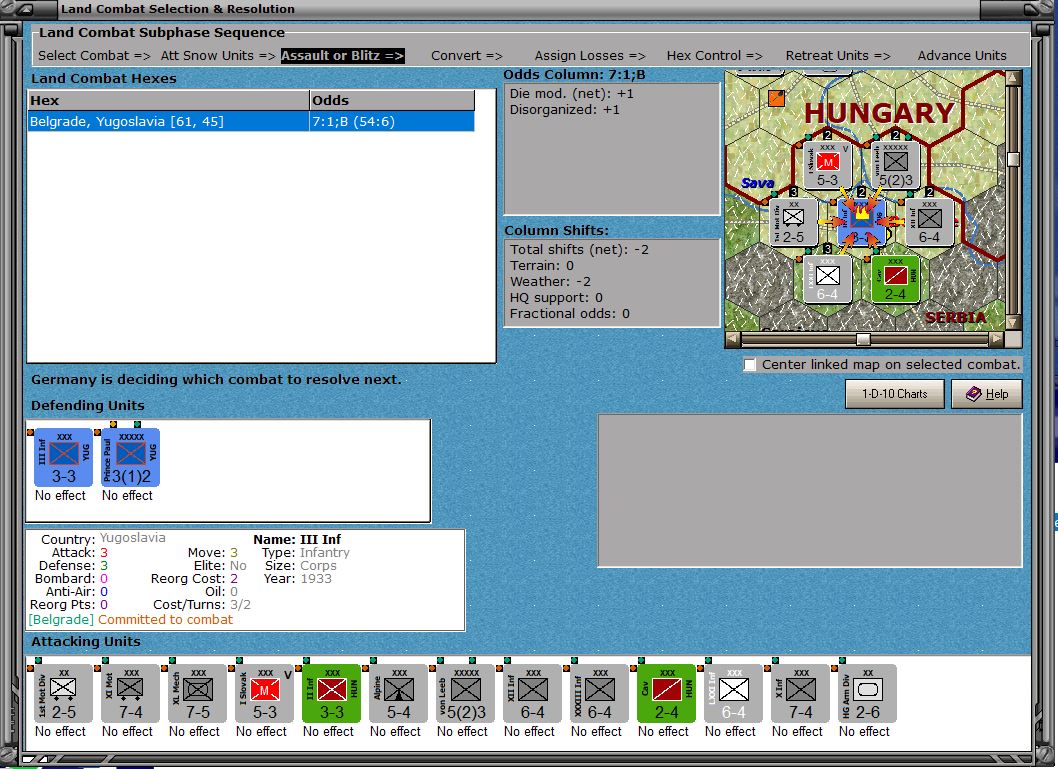The image size is (1058, 769).
Task: Click the Select Combat subphase step
Action: (94, 56)
